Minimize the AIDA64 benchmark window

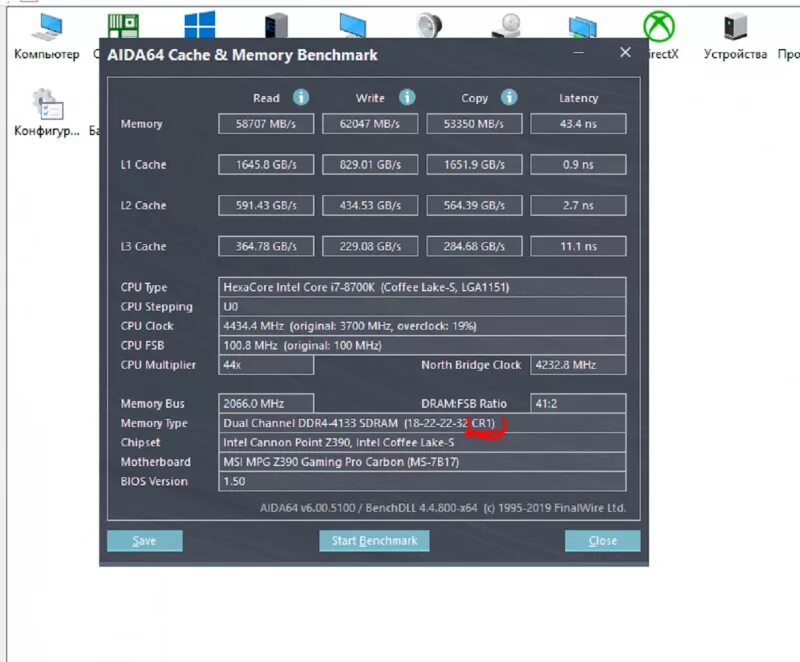click(x=579, y=53)
